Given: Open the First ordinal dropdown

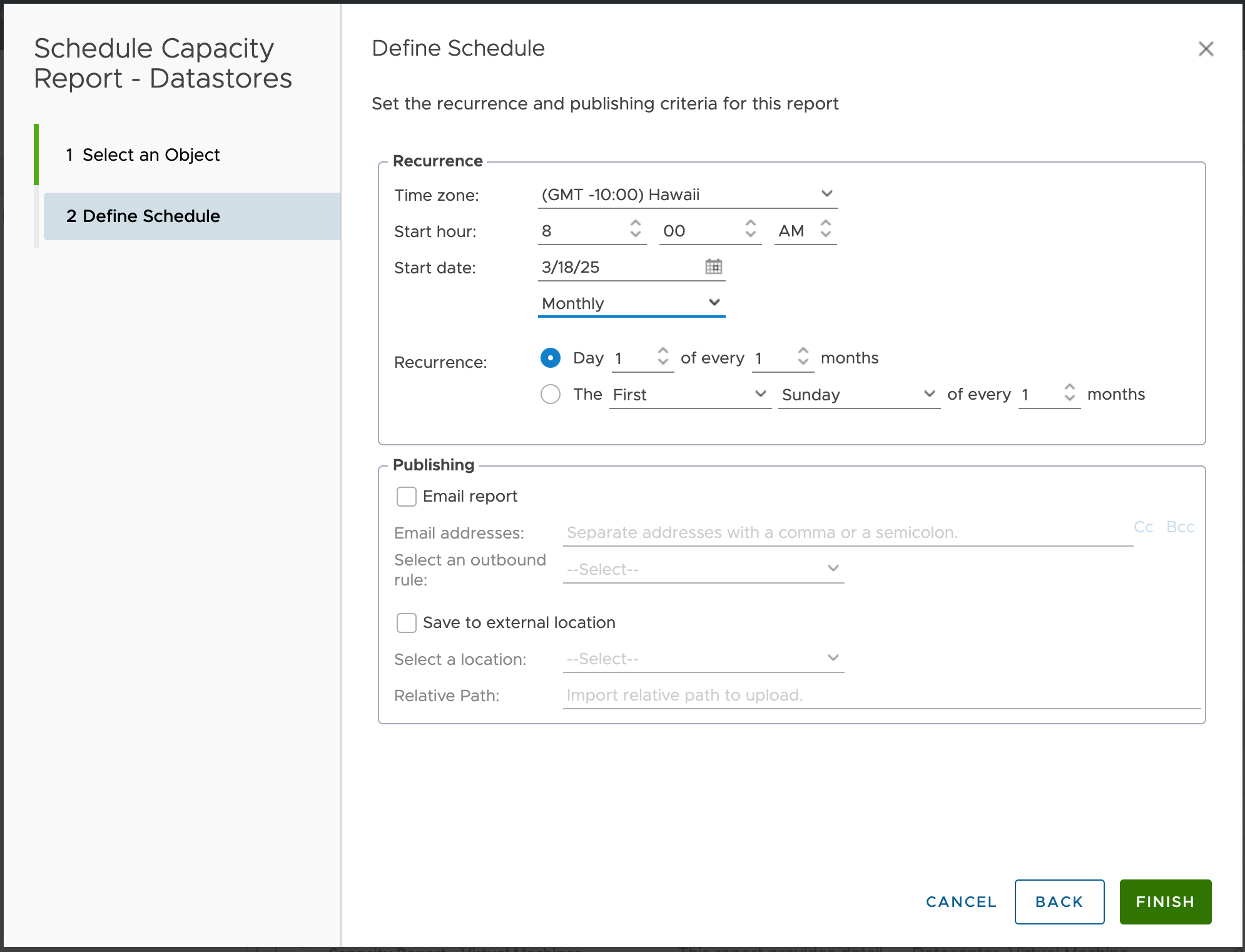Looking at the screenshot, I should pos(689,395).
